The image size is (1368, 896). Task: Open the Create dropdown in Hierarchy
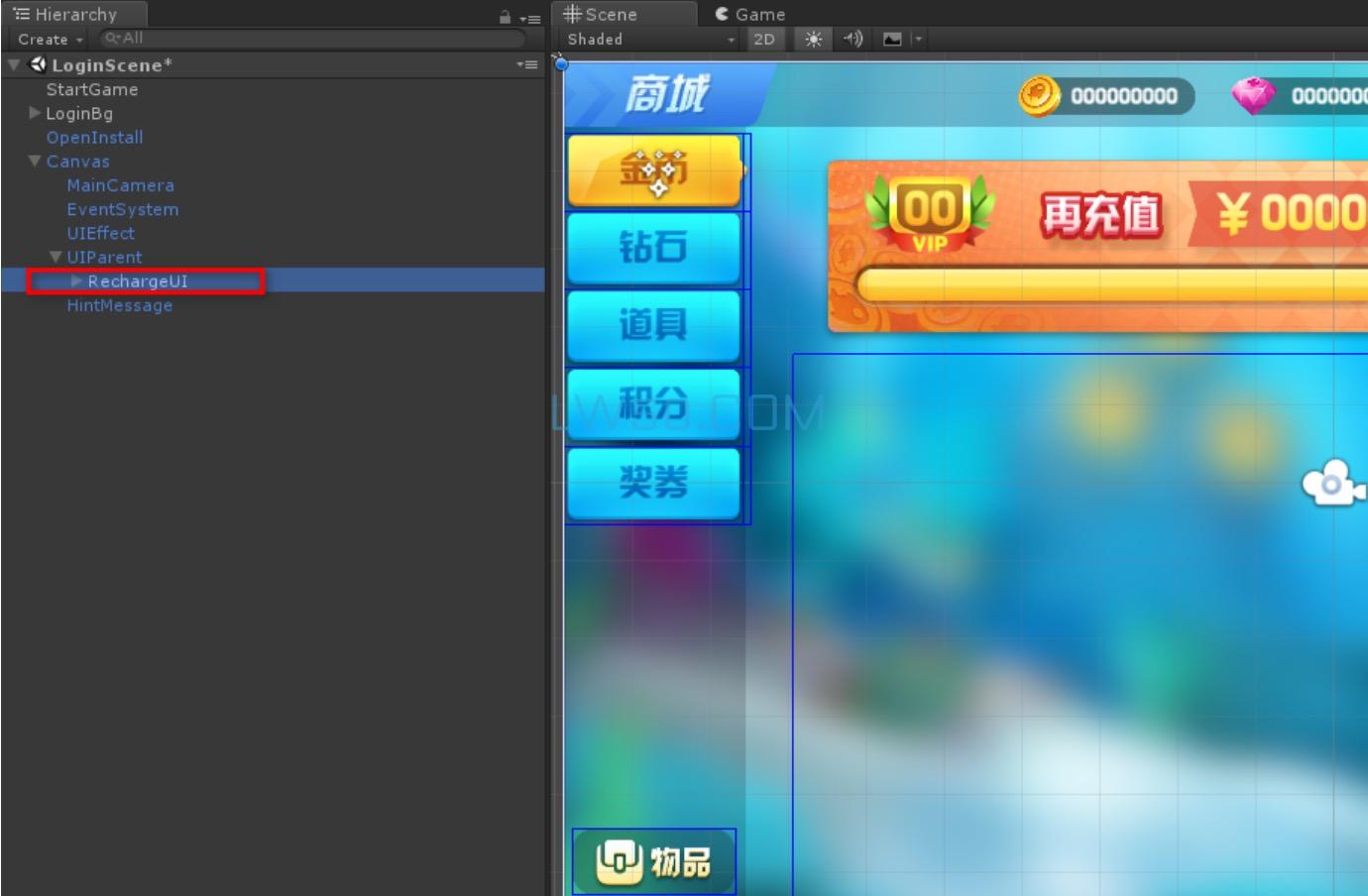tap(50, 40)
